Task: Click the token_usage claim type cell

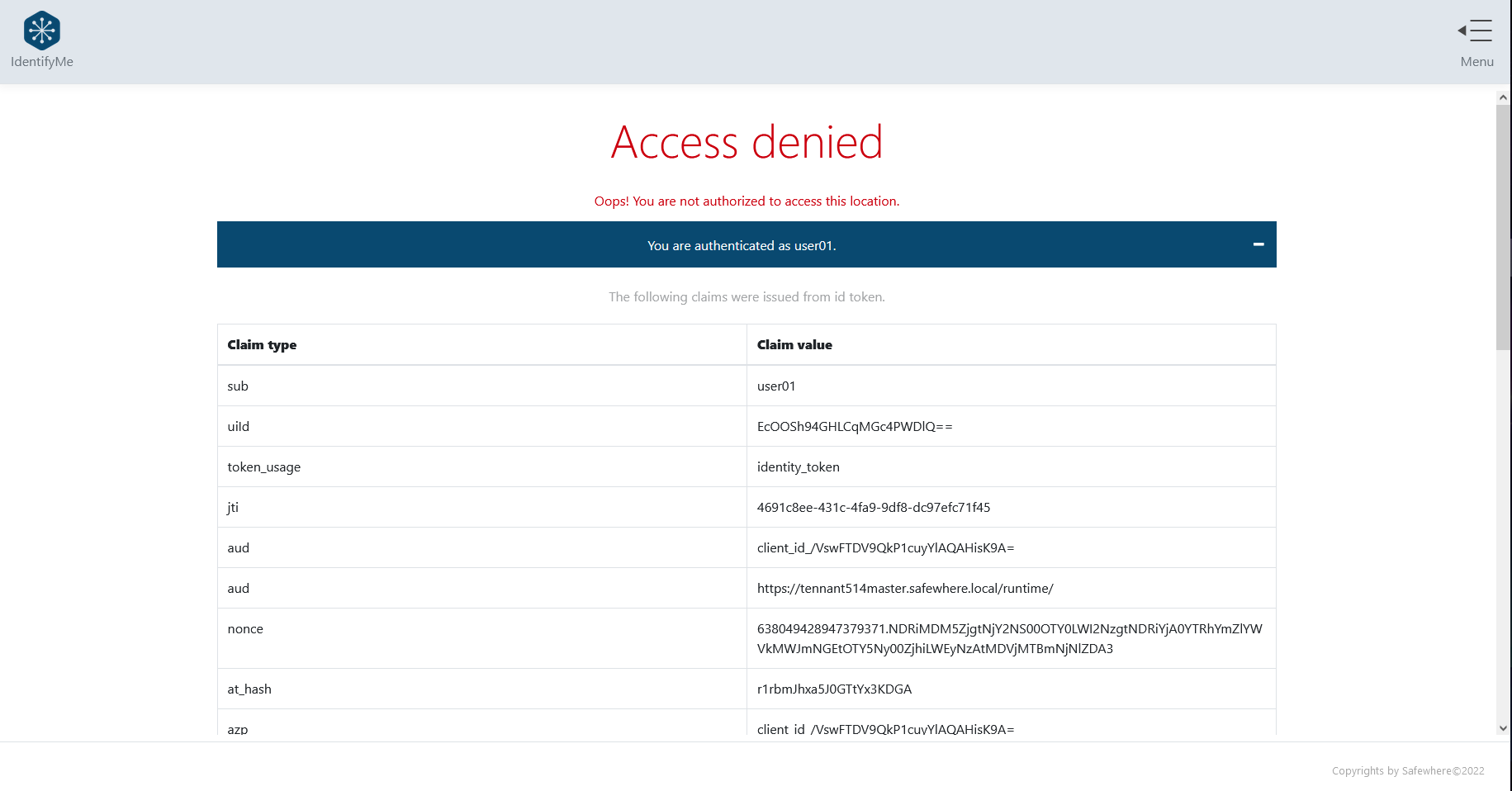Action: (x=264, y=467)
